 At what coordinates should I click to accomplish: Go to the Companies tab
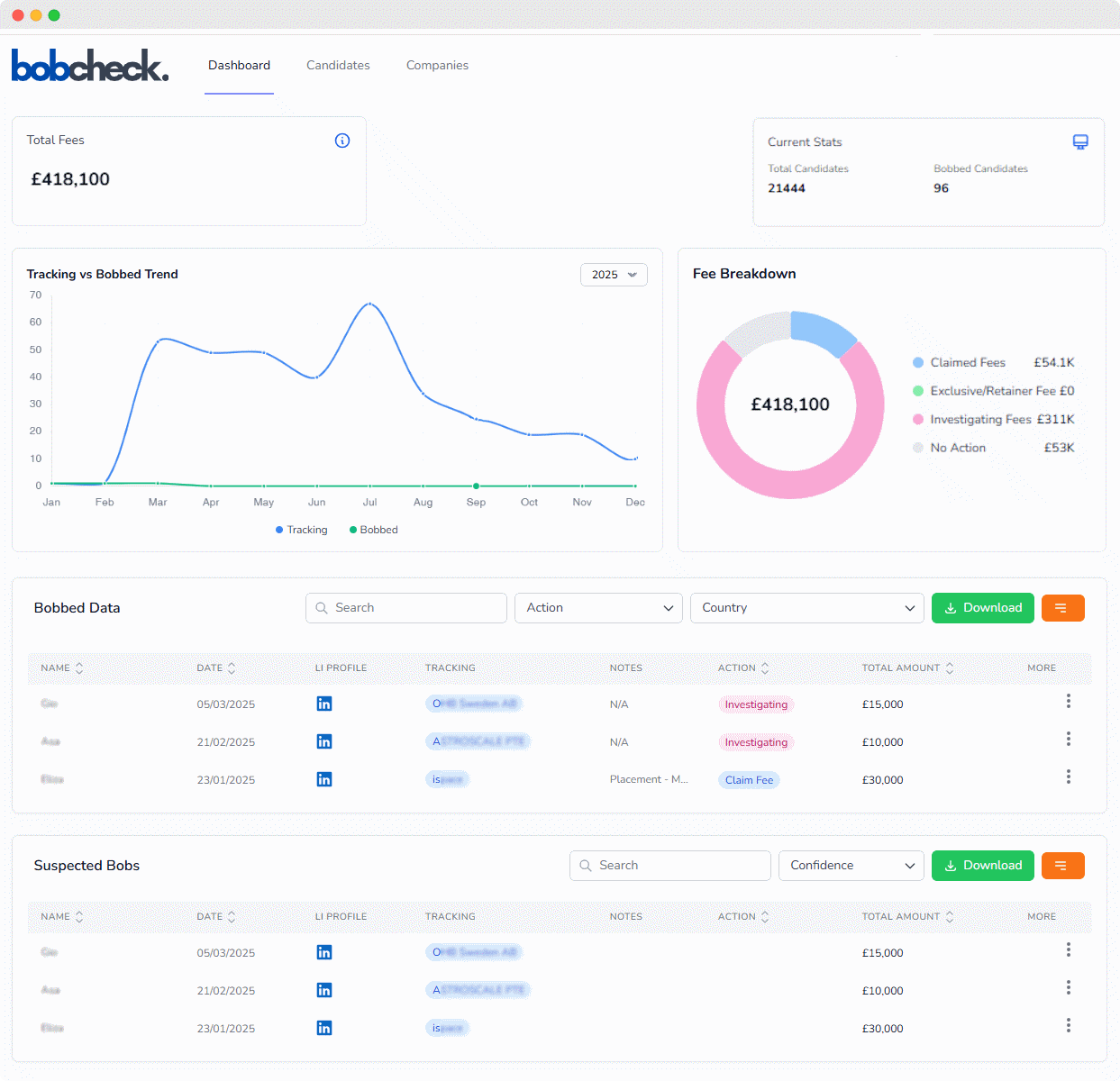coord(437,65)
